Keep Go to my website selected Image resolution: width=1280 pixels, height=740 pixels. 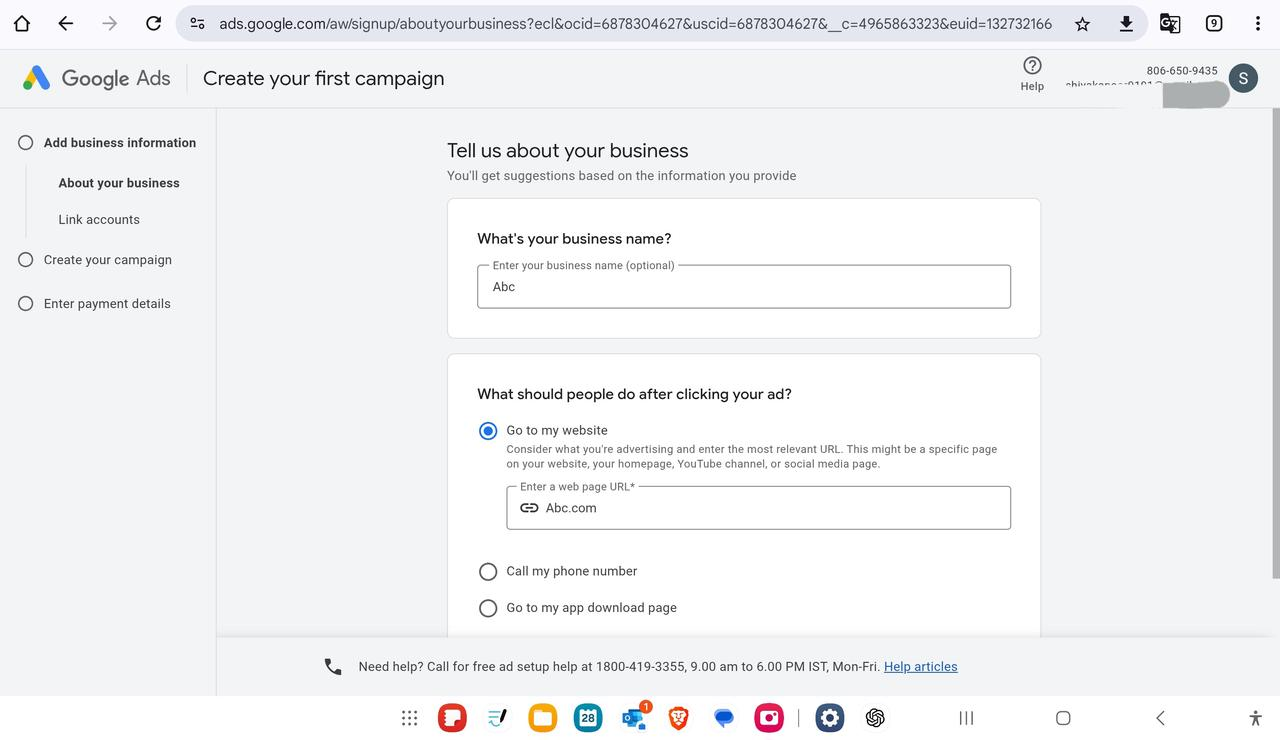tap(488, 430)
